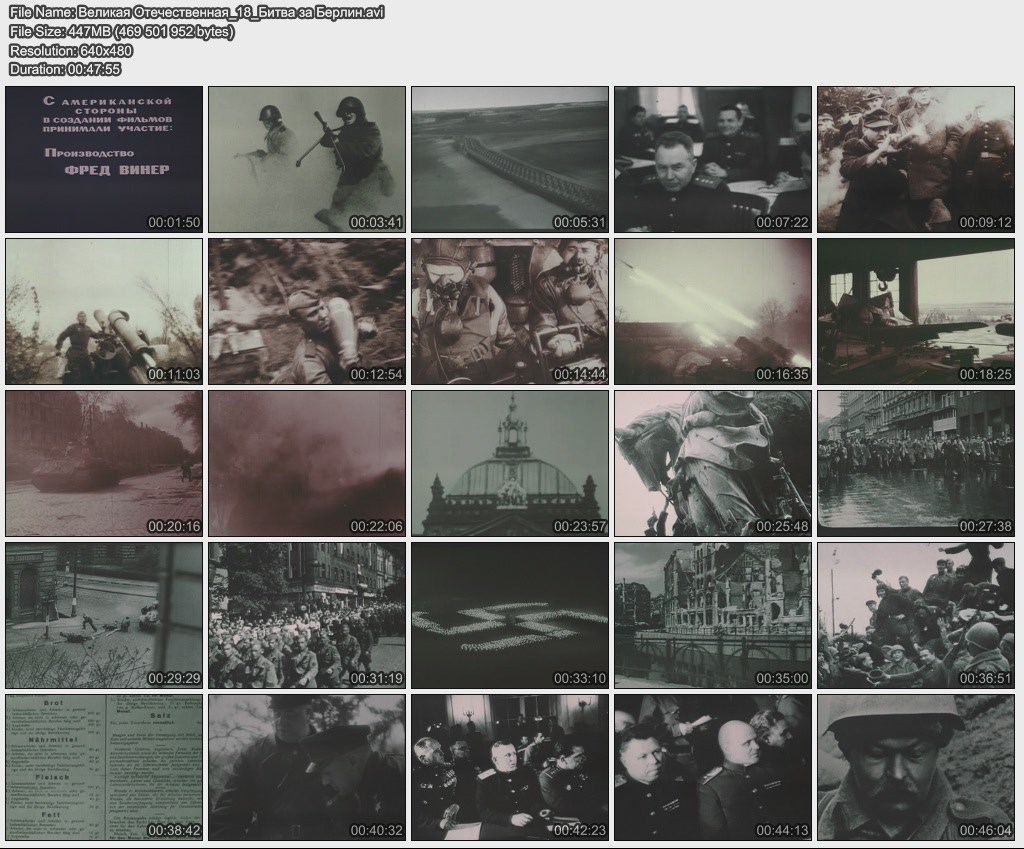Select the soldiers-in-smoke frame at 00:03:41
The height and width of the screenshot is (849, 1024).
click(307, 159)
